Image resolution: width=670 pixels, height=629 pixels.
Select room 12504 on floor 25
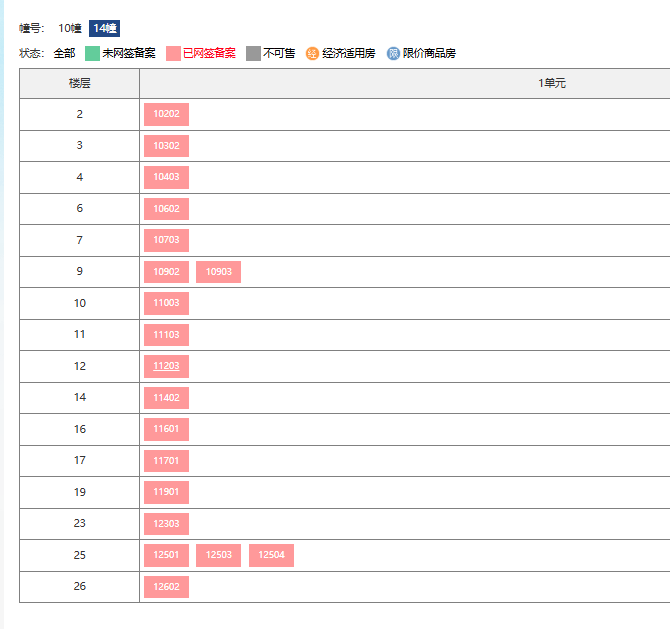(x=271, y=555)
